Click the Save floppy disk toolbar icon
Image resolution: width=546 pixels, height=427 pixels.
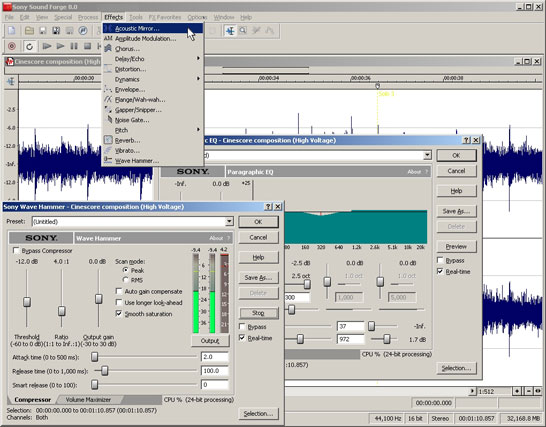(x=42, y=31)
